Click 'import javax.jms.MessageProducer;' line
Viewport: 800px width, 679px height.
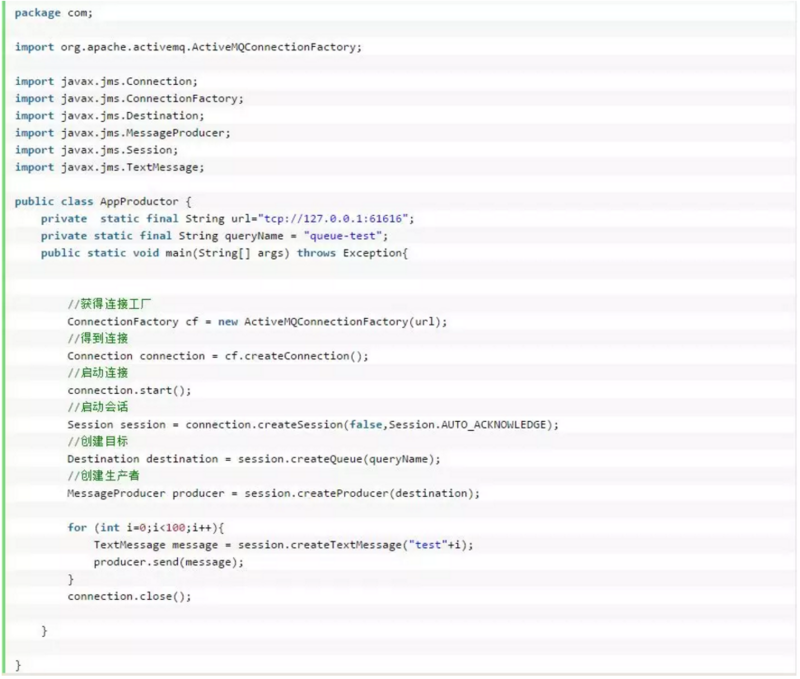[122, 133]
